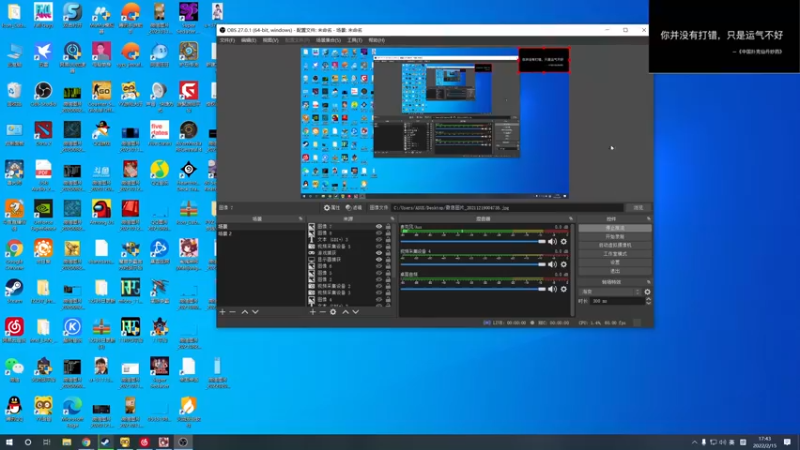
Task: Add a new source with the plus icon
Action: click(312, 312)
